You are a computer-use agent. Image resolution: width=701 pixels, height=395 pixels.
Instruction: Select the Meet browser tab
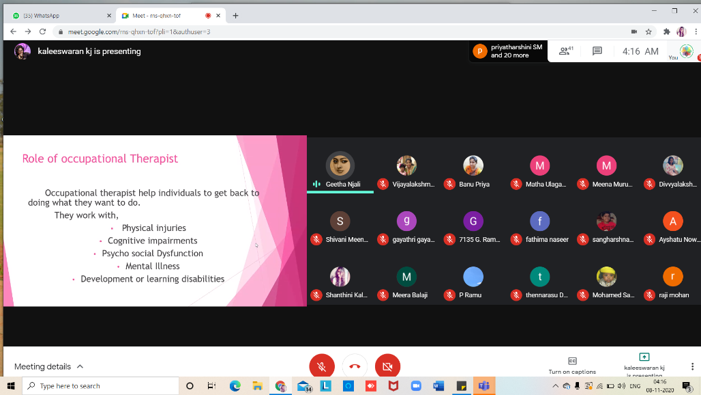point(170,16)
